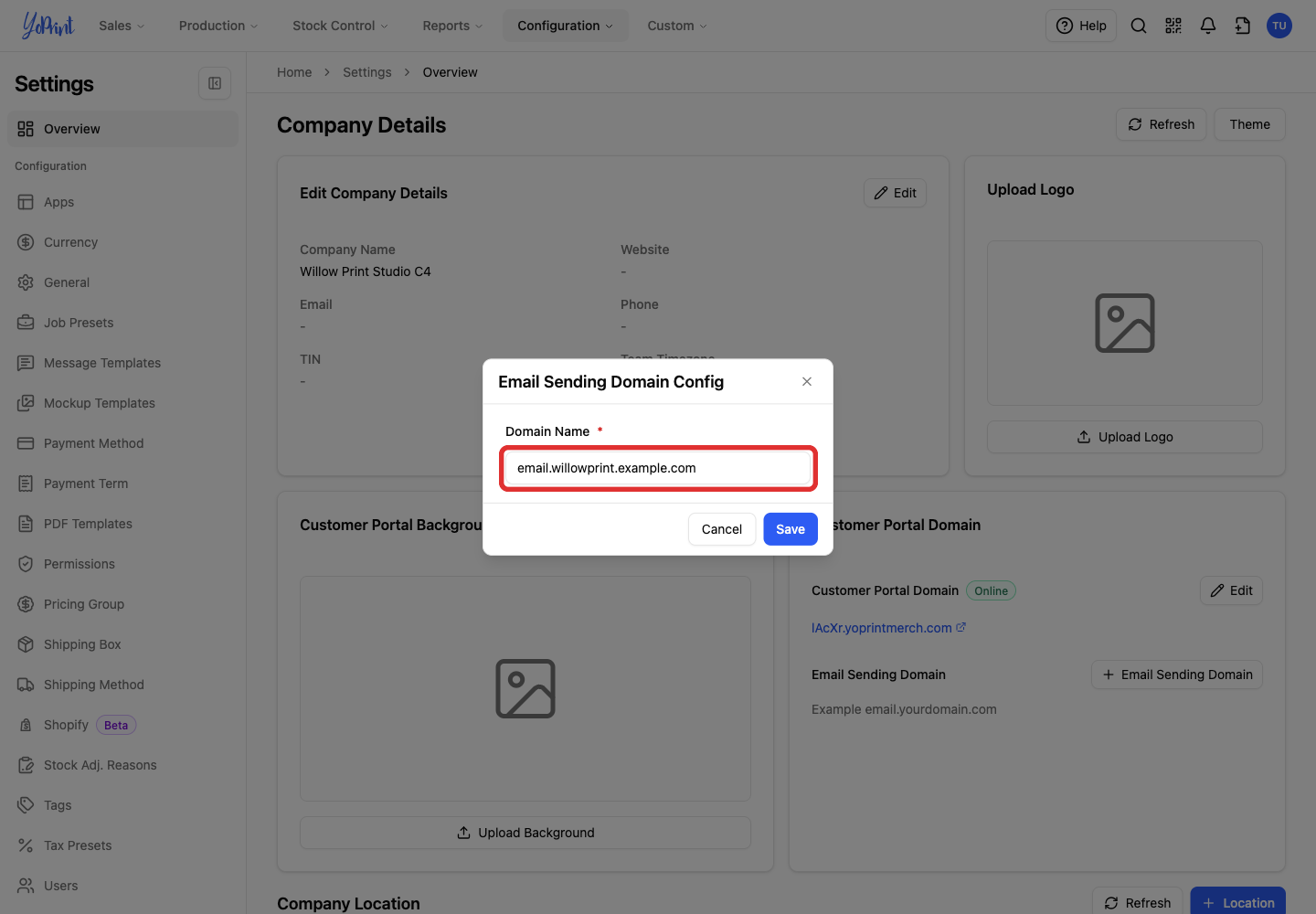The image size is (1316, 914).
Task: Close the Email Sending Domain Config dialog
Action: [807, 381]
